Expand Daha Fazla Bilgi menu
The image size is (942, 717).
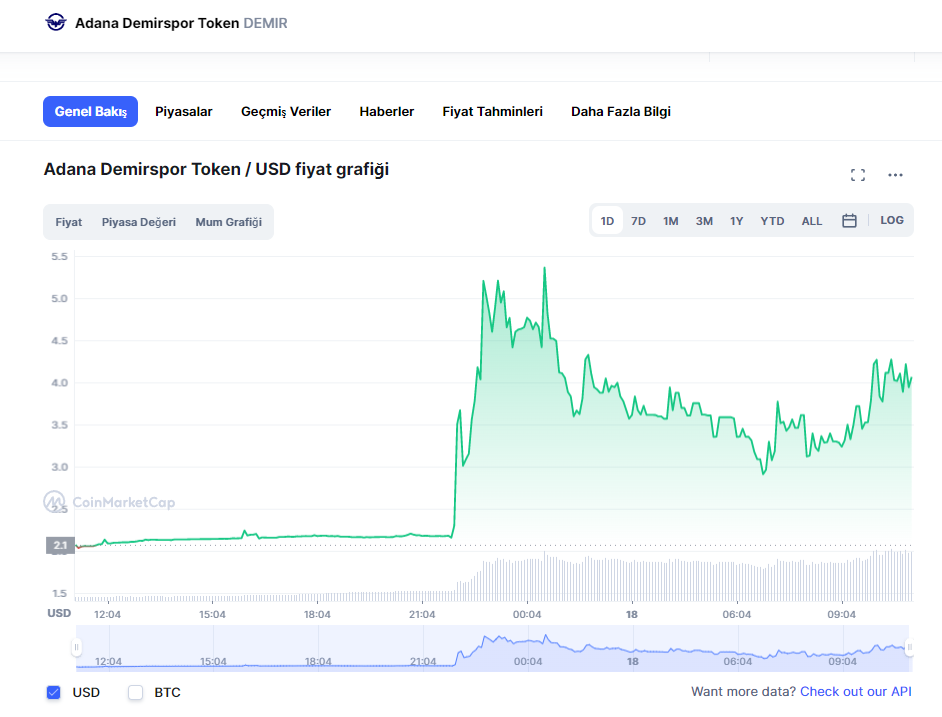[x=620, y=112]
